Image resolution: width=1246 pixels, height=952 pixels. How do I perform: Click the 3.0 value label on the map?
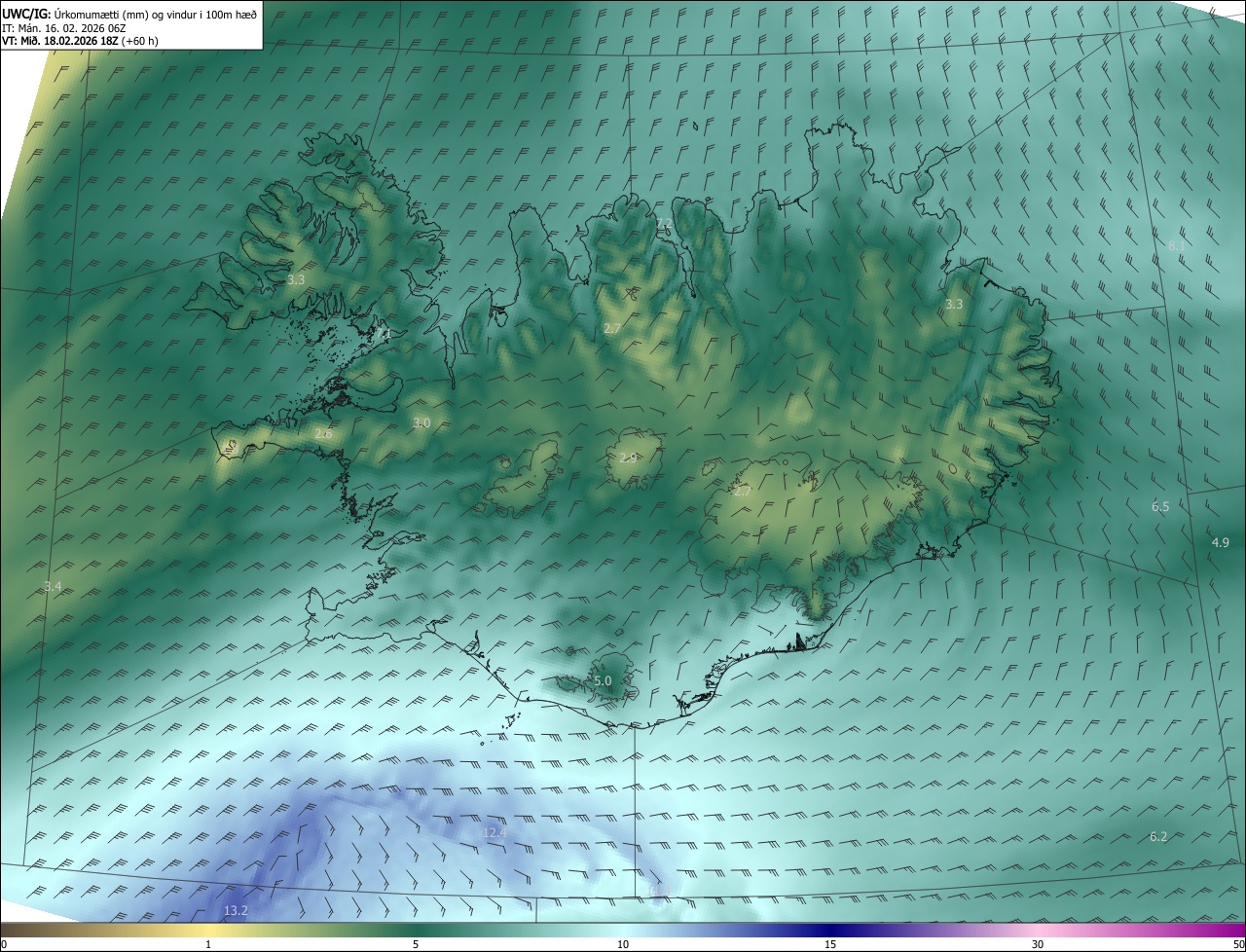tap(421, 422)
